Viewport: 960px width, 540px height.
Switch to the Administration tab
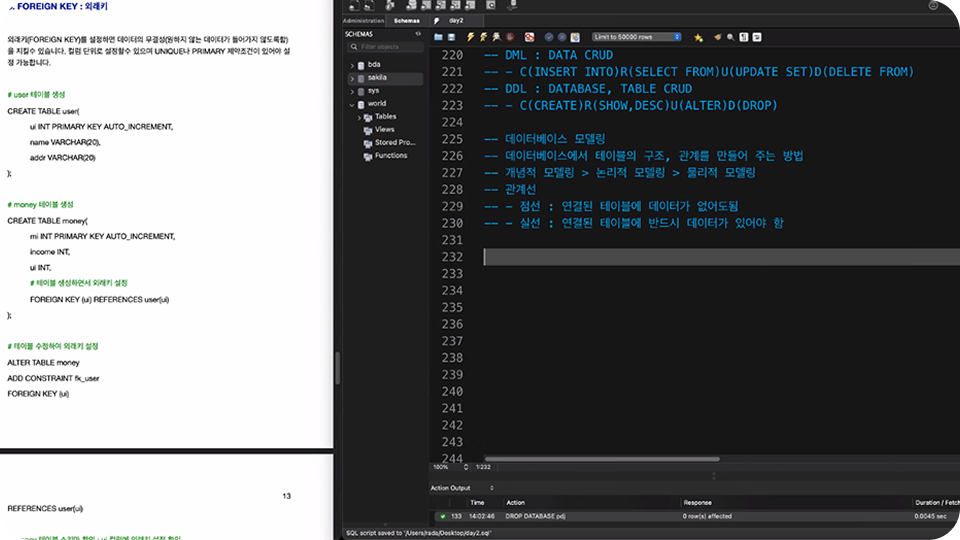pos(364,21)
